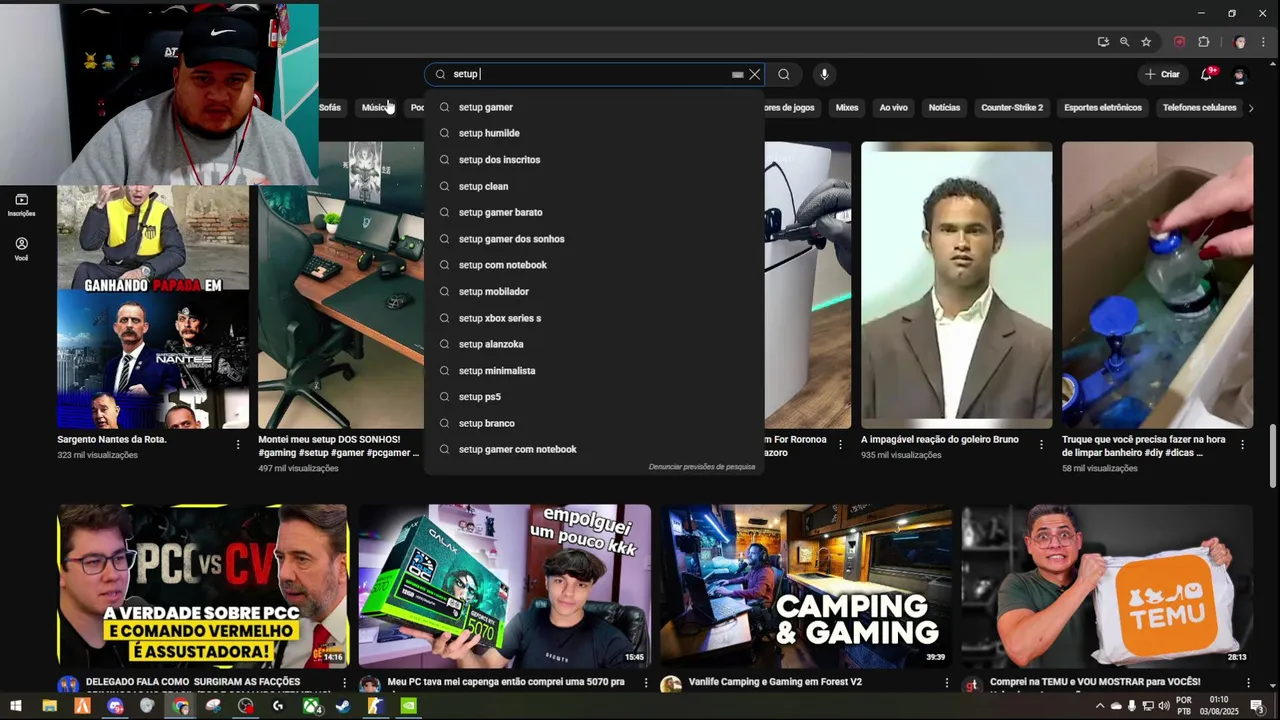Open the PCC vs CV video thumbnail
Image resolution: width=1280 pixels, height=720 pixels.
[x=203, y=586]
